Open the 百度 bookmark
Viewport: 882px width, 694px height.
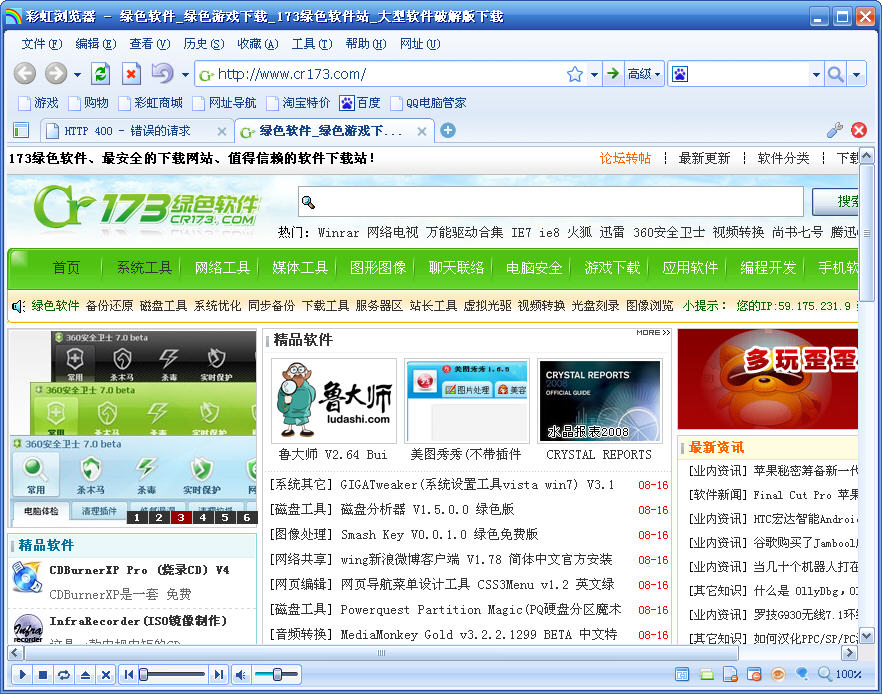360,103
